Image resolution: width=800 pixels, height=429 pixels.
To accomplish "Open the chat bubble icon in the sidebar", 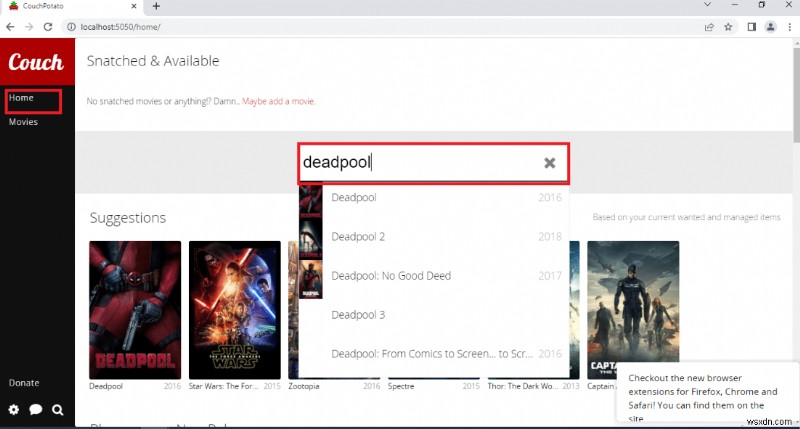I will pyautogui.click(x=36, y=410).
